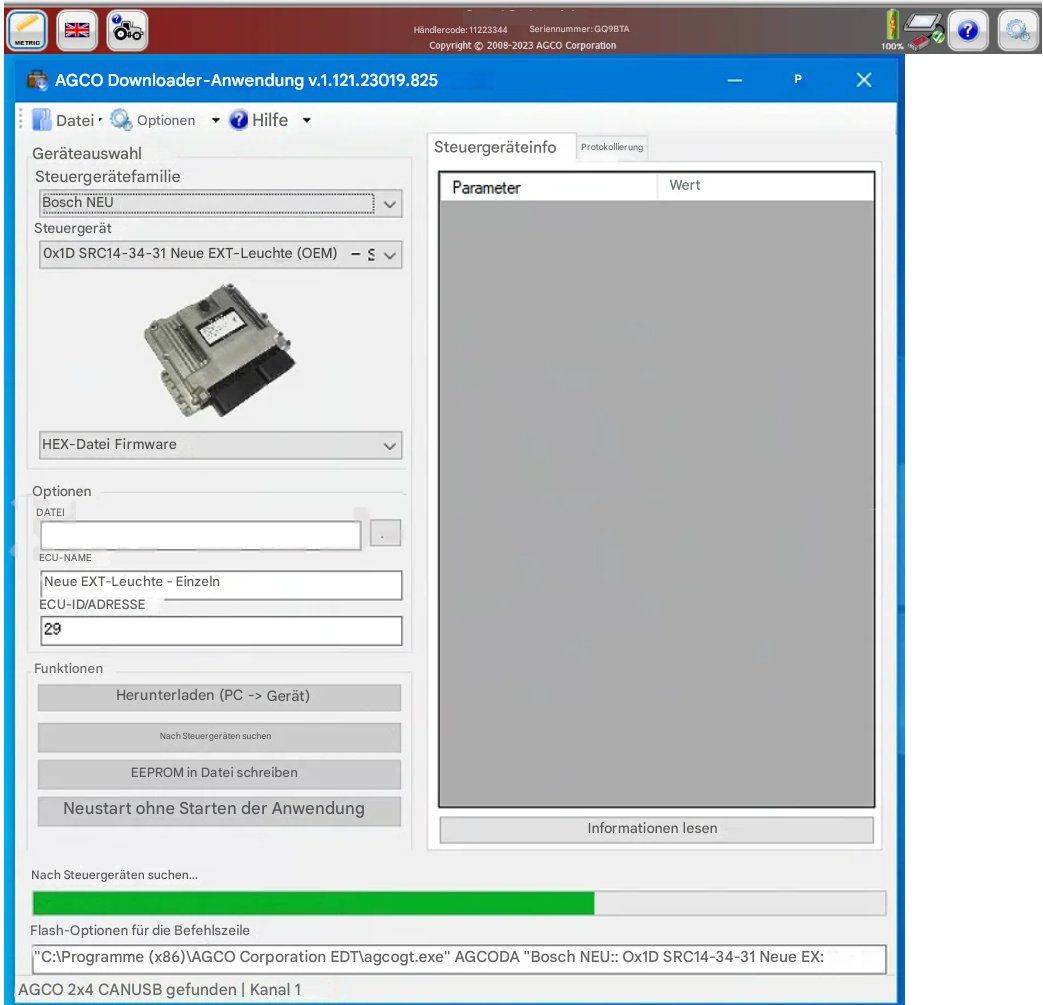Click the battery 100% status icon

click(891, 30)
